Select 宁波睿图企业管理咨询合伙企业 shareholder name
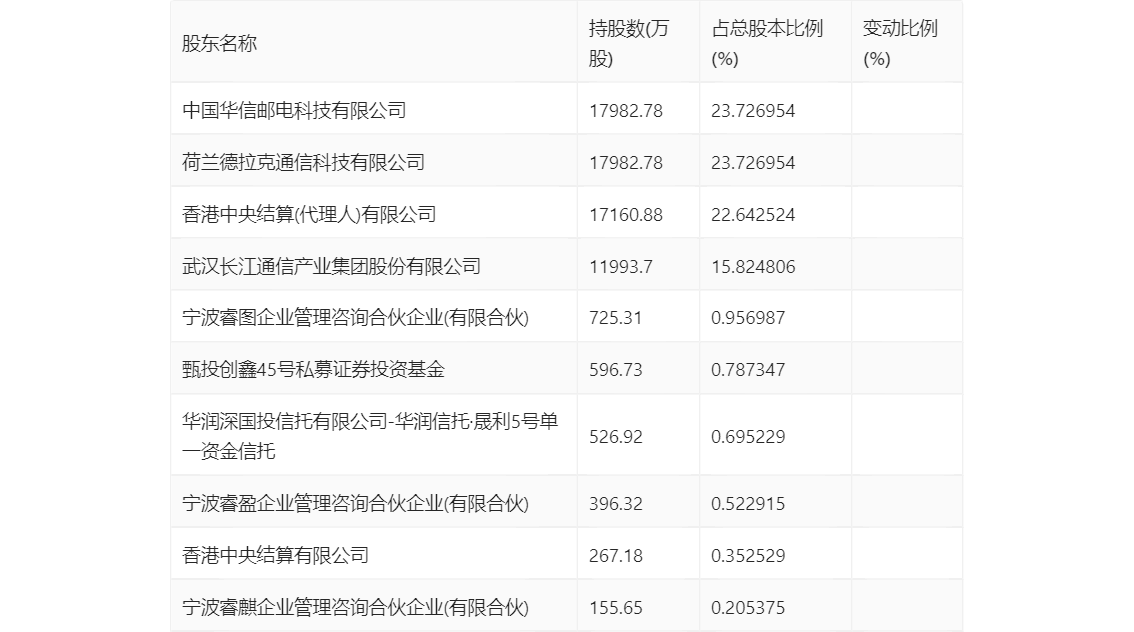The height and width of the screenshot is (632, 1134). pos(355,317)
